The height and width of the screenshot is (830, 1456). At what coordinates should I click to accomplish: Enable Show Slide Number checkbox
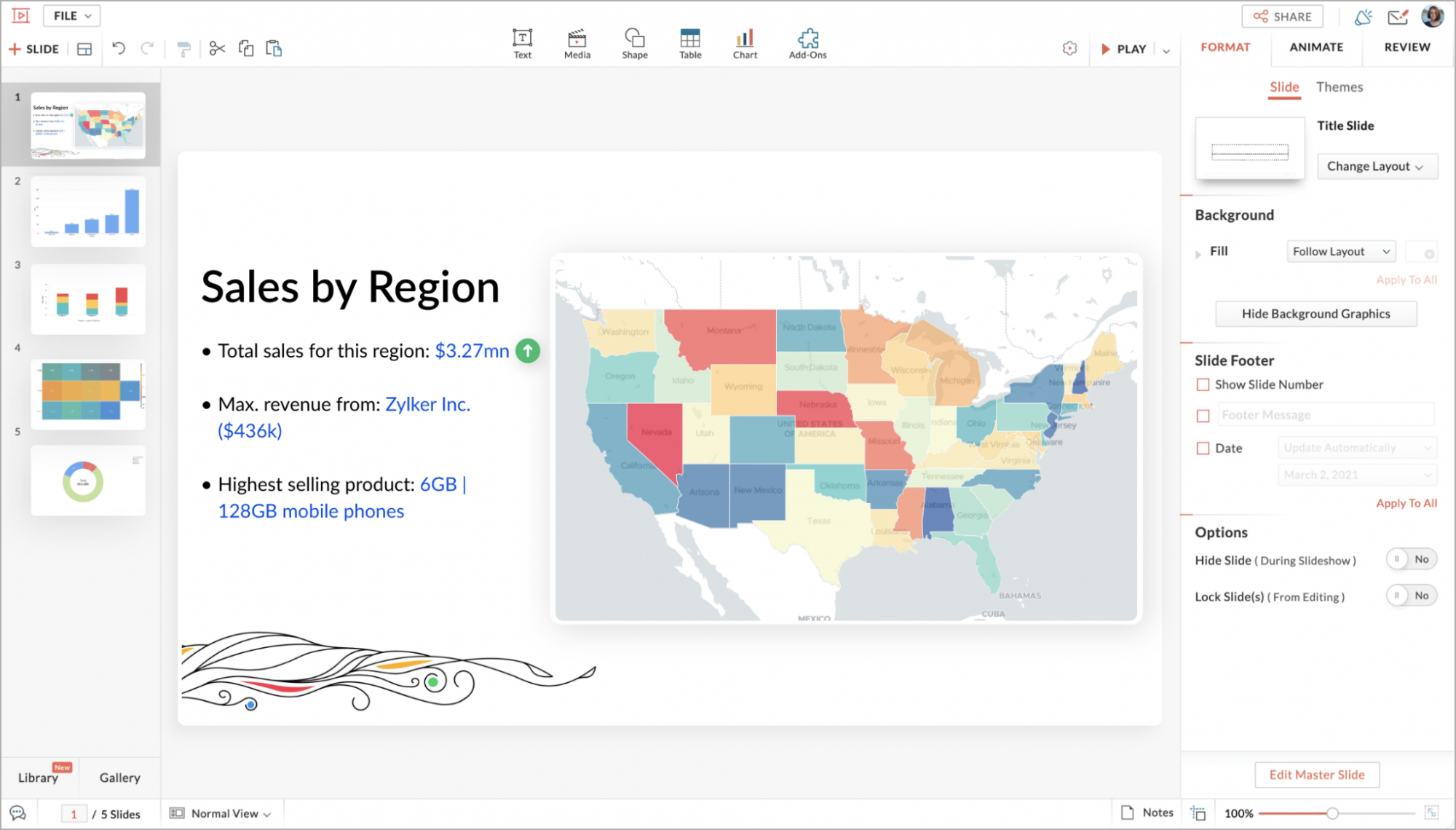(1203, 384)
